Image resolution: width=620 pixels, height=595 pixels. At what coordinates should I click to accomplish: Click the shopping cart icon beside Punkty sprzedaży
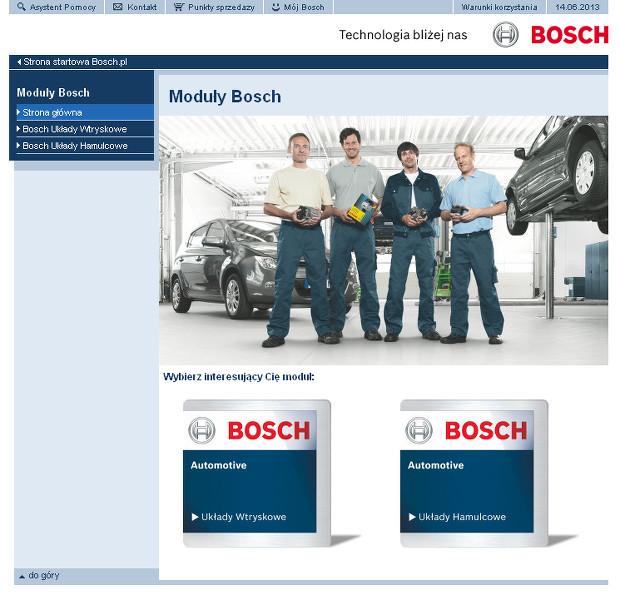179,6
